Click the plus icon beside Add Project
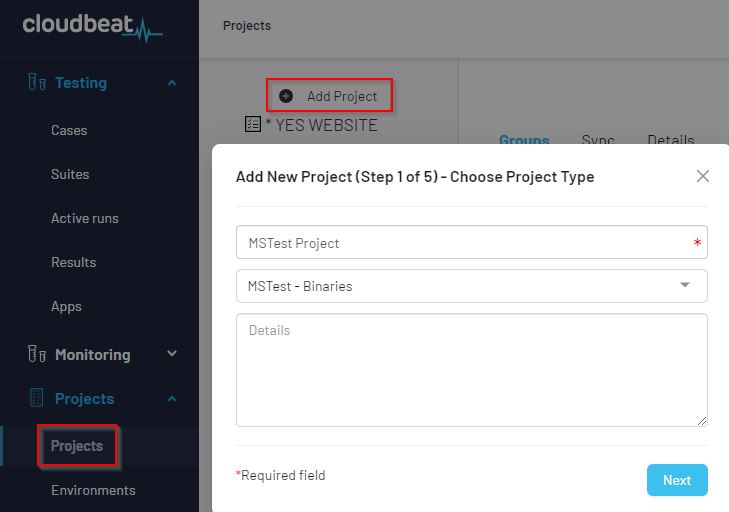Screen dimensions: 729x512 [286, 96]
